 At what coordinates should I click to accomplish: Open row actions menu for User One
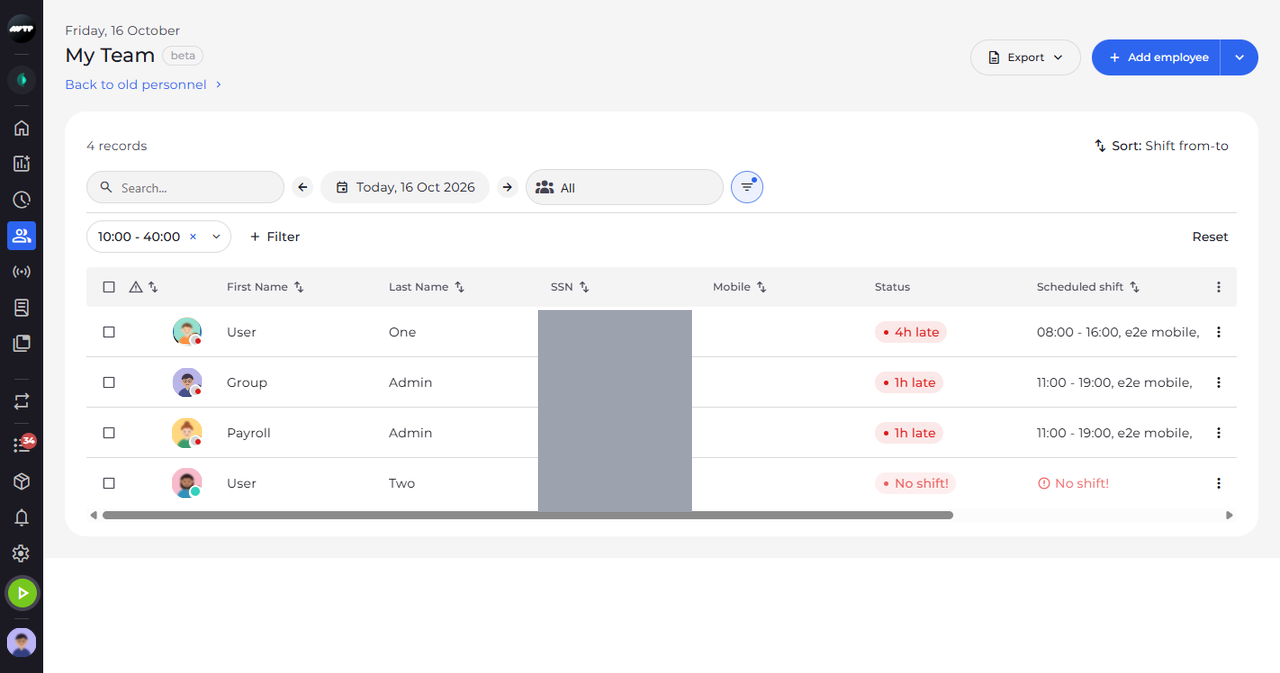tap(1218, 332)
